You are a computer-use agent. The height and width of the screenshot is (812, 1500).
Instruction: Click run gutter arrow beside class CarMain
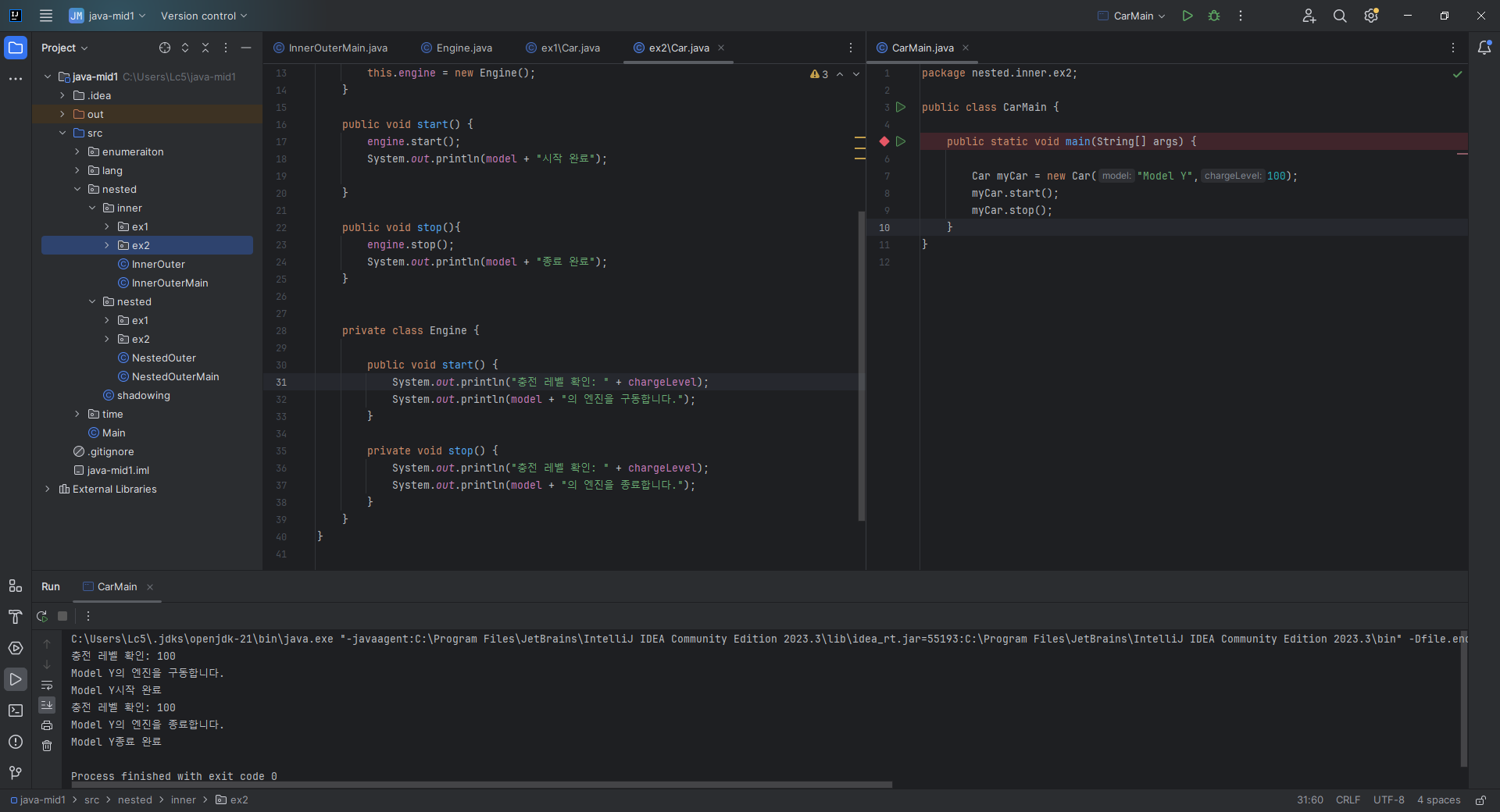pos(901,107)
